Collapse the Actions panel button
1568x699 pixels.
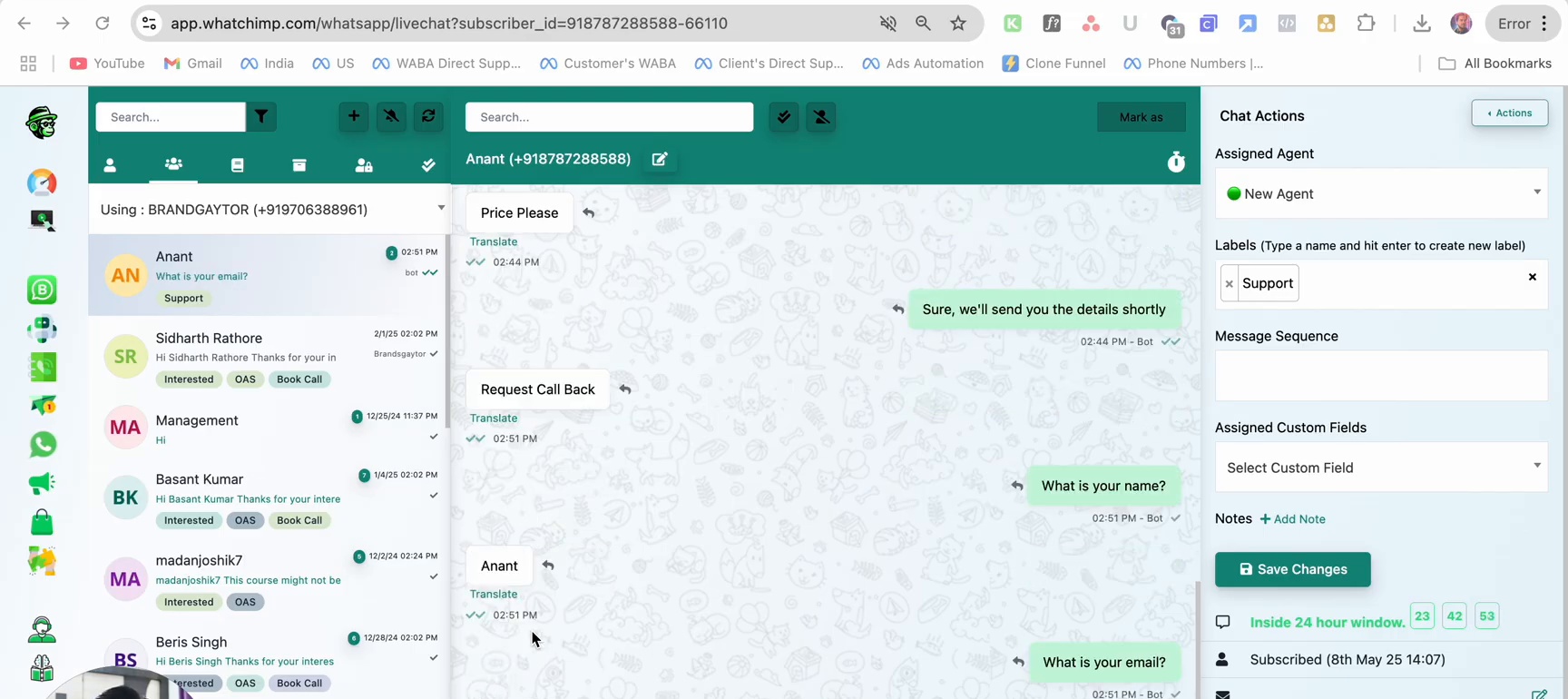click(1509, 113)
